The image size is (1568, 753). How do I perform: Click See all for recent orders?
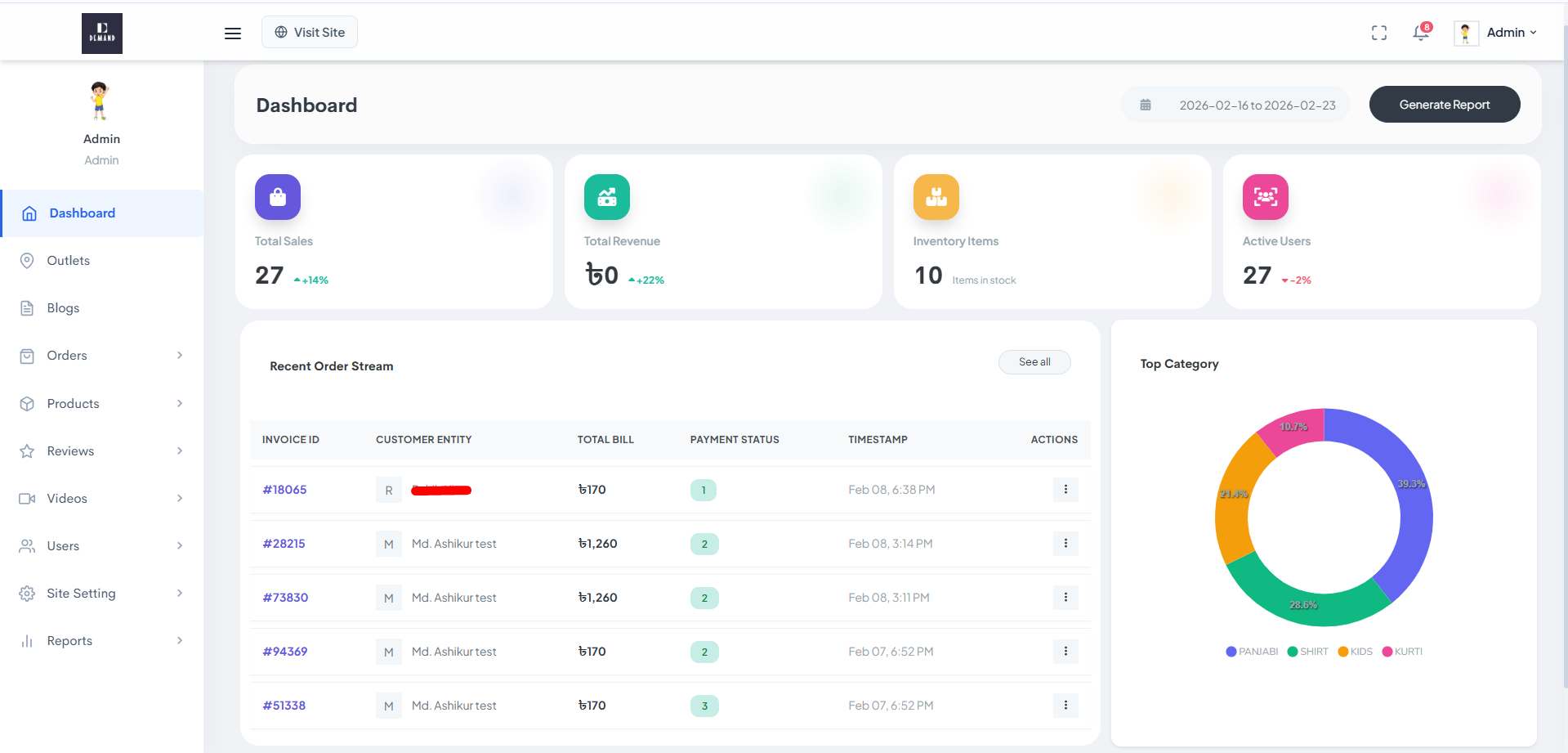(x=1034, y=362)
